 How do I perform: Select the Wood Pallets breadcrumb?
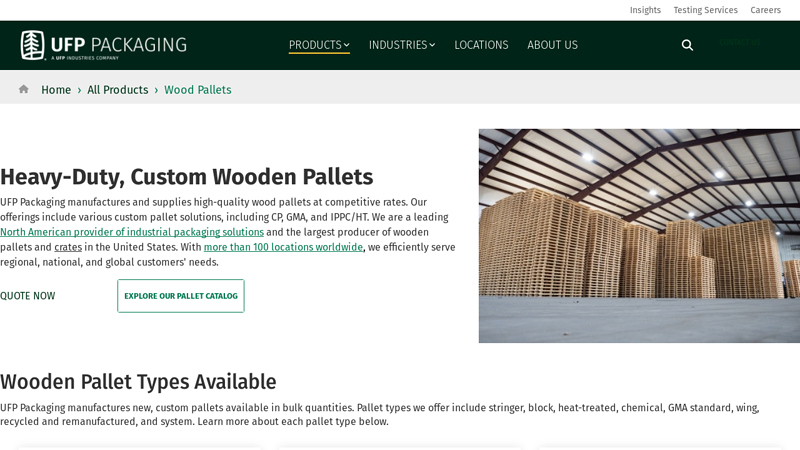click(x=198, y=90)
